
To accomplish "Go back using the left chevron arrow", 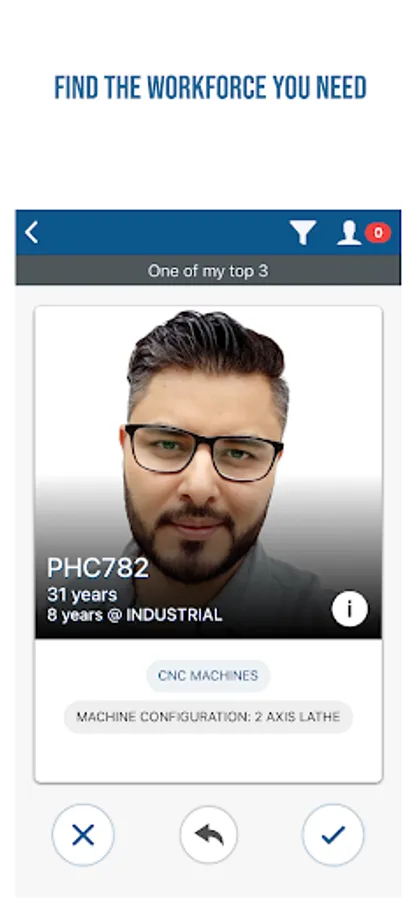I will coord(32,233).
